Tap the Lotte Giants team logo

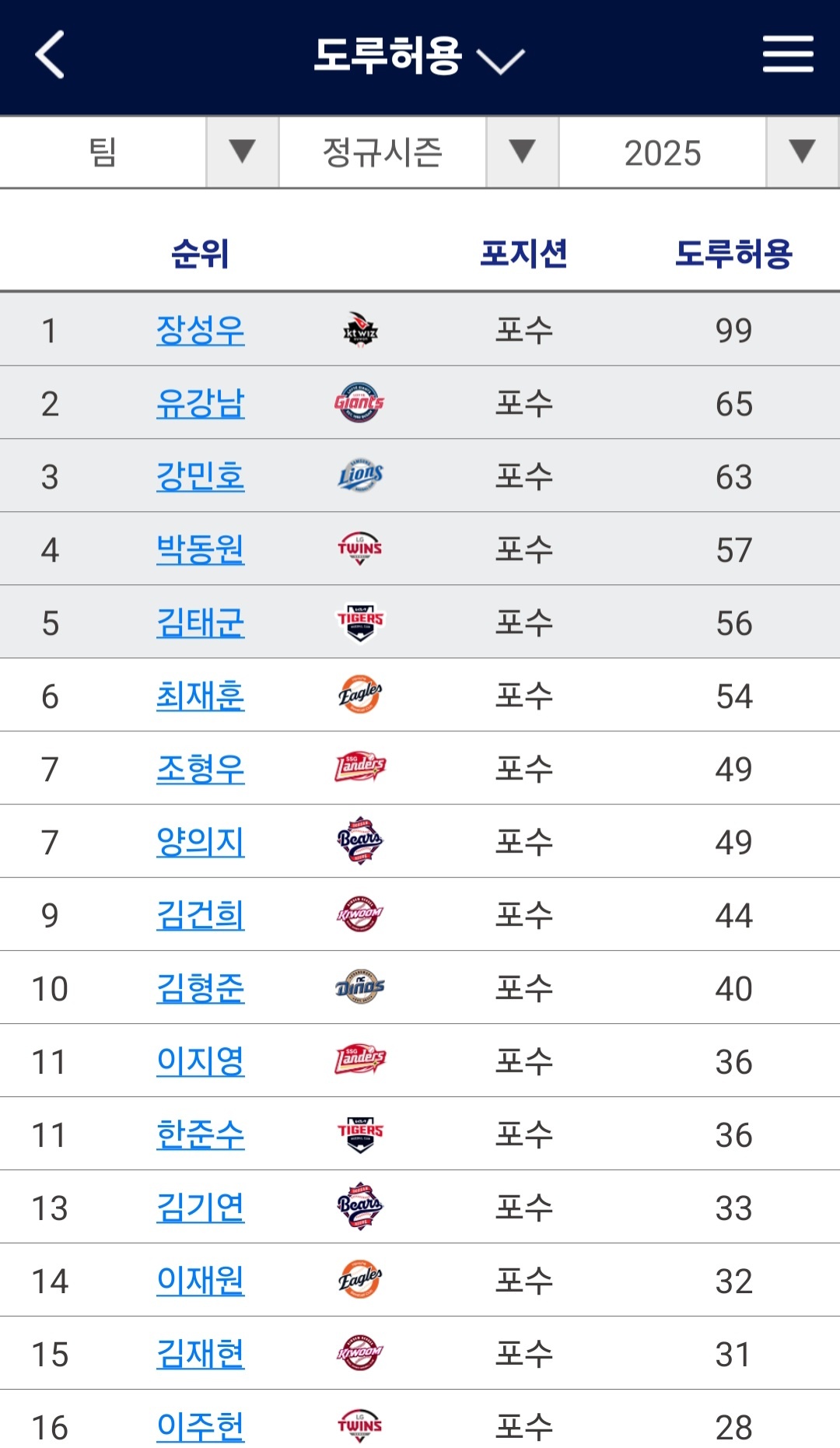[359, 403]
